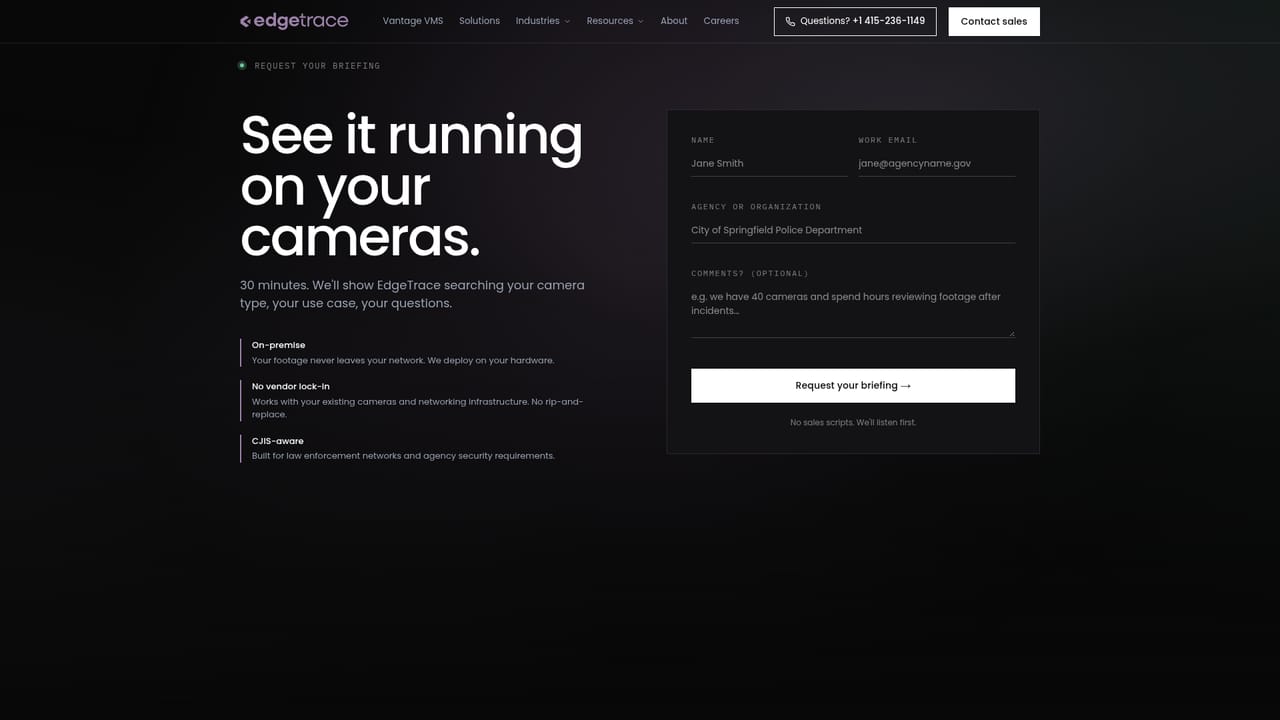
Task: Click the "COMMENTS? (OPTIONAL)" field label
Action: pos(750,273)
